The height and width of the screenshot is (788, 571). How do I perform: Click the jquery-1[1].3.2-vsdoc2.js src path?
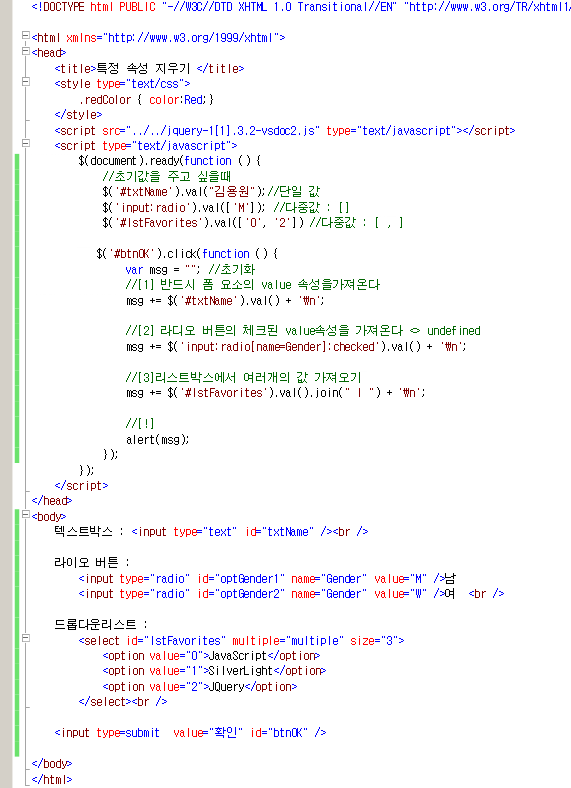click(223, 131)
